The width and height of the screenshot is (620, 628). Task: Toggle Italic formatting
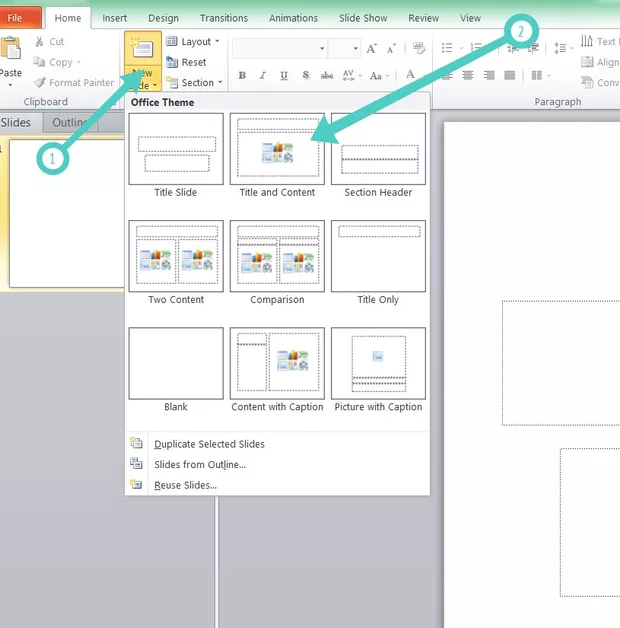click(261, 76)
